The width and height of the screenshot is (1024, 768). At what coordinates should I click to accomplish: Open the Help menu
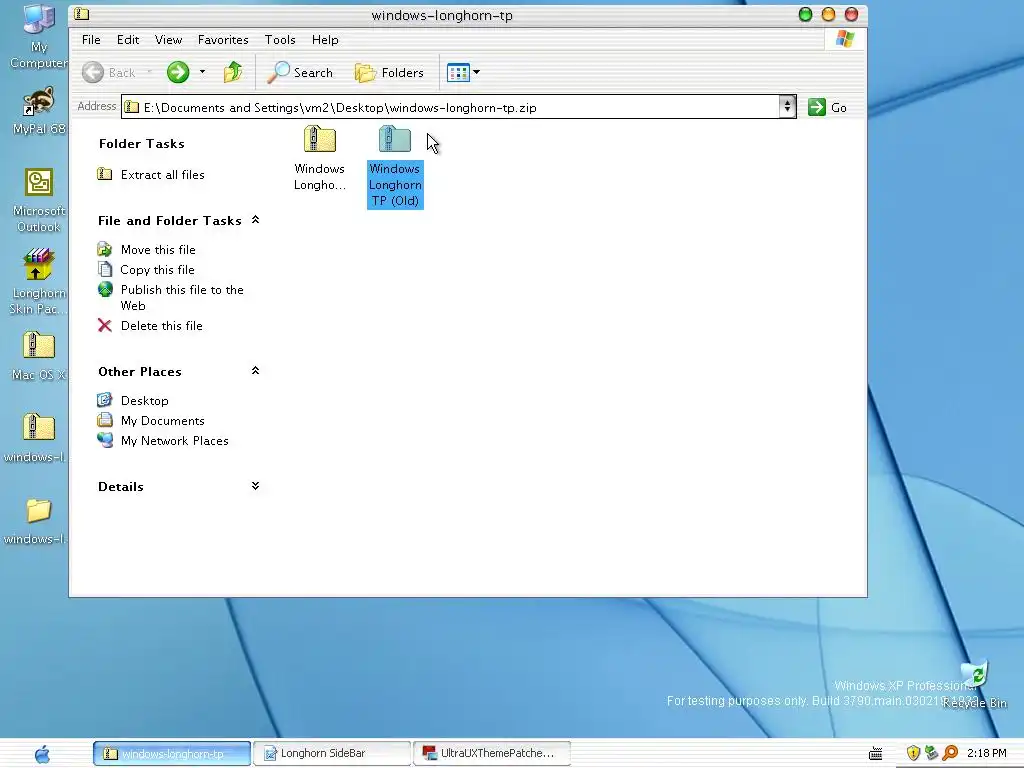(x=325, y=40)
